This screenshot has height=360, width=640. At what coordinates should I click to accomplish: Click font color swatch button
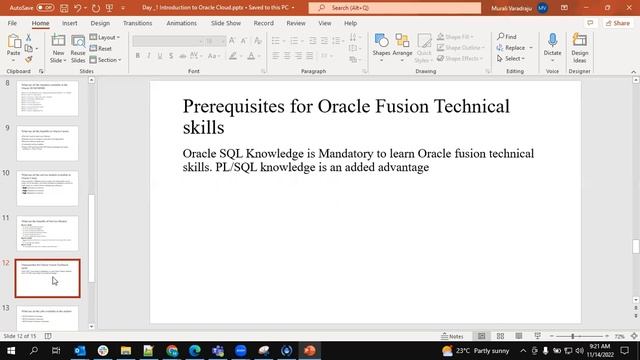(x=251, y=56)
